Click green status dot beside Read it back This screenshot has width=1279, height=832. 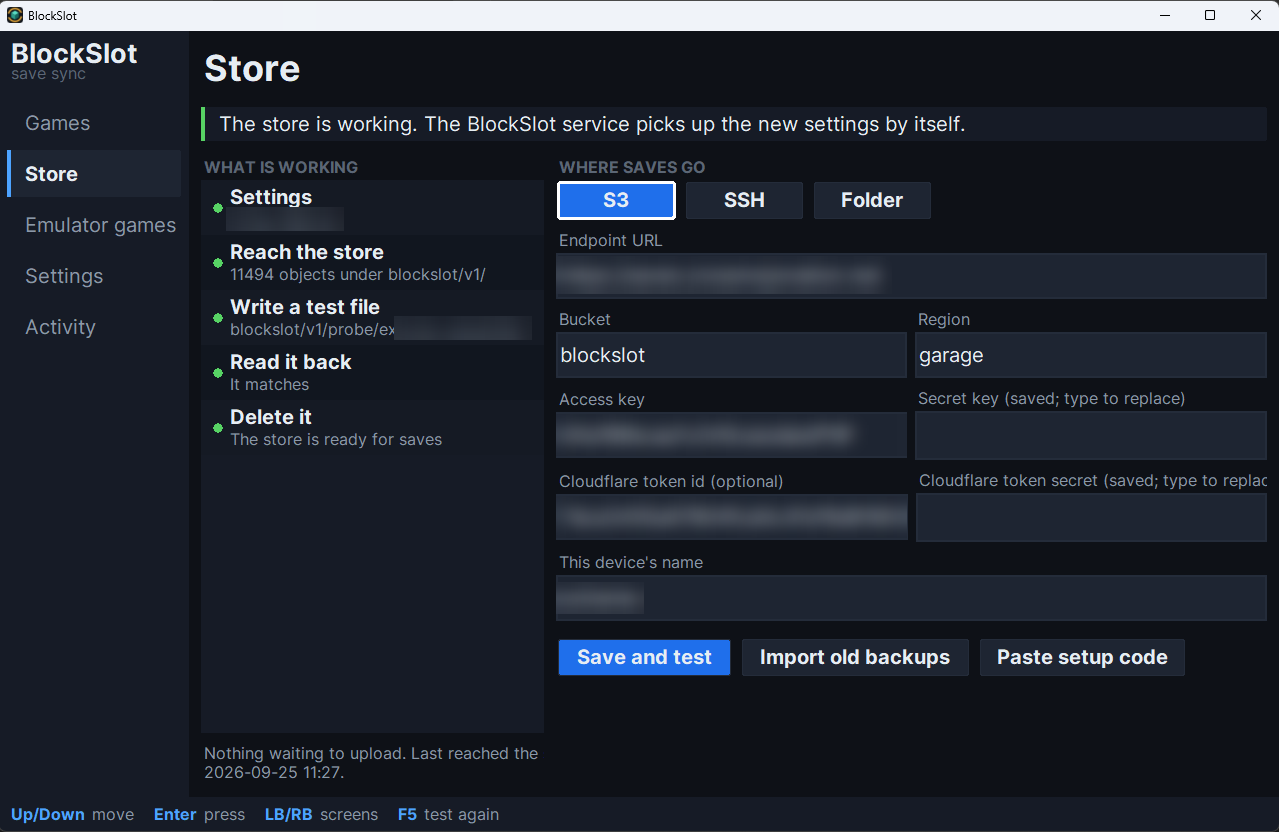217,373
